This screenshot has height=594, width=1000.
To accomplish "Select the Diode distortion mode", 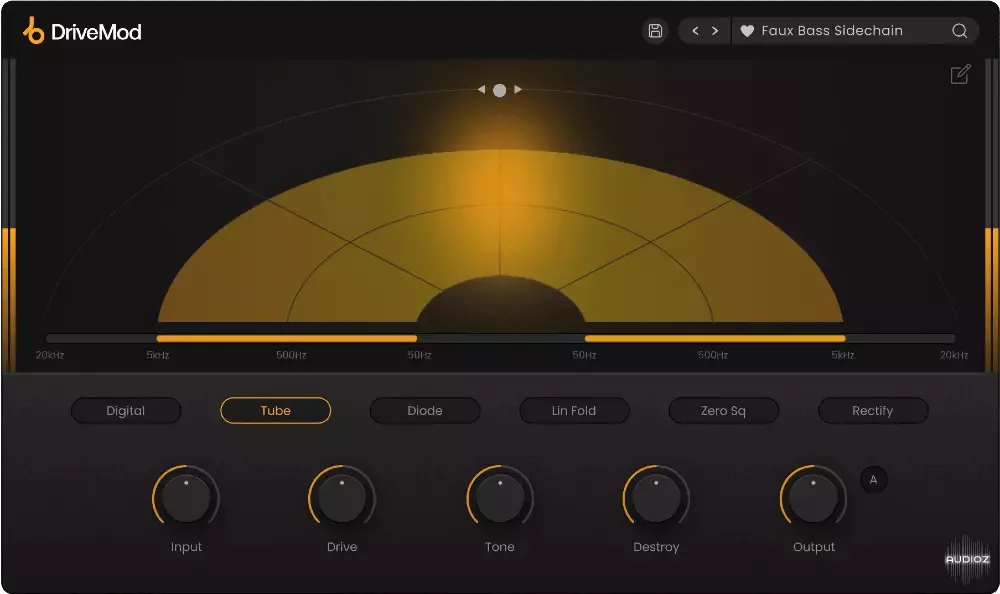I will [425, 410].
